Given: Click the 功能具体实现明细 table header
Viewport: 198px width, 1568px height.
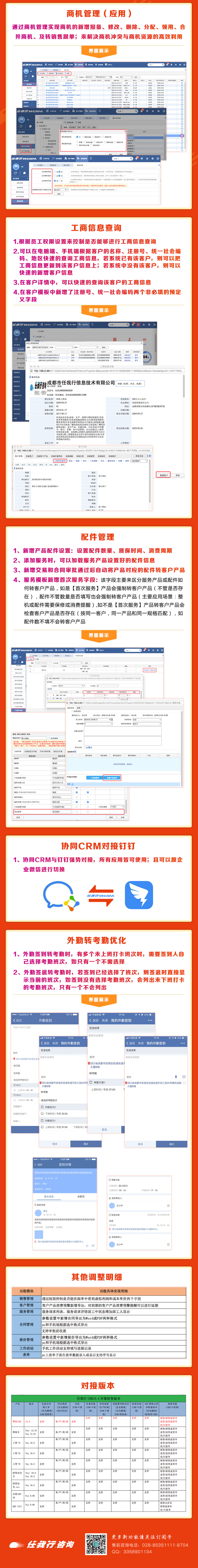Looking at the screenshot, I should pos(114,1291).
